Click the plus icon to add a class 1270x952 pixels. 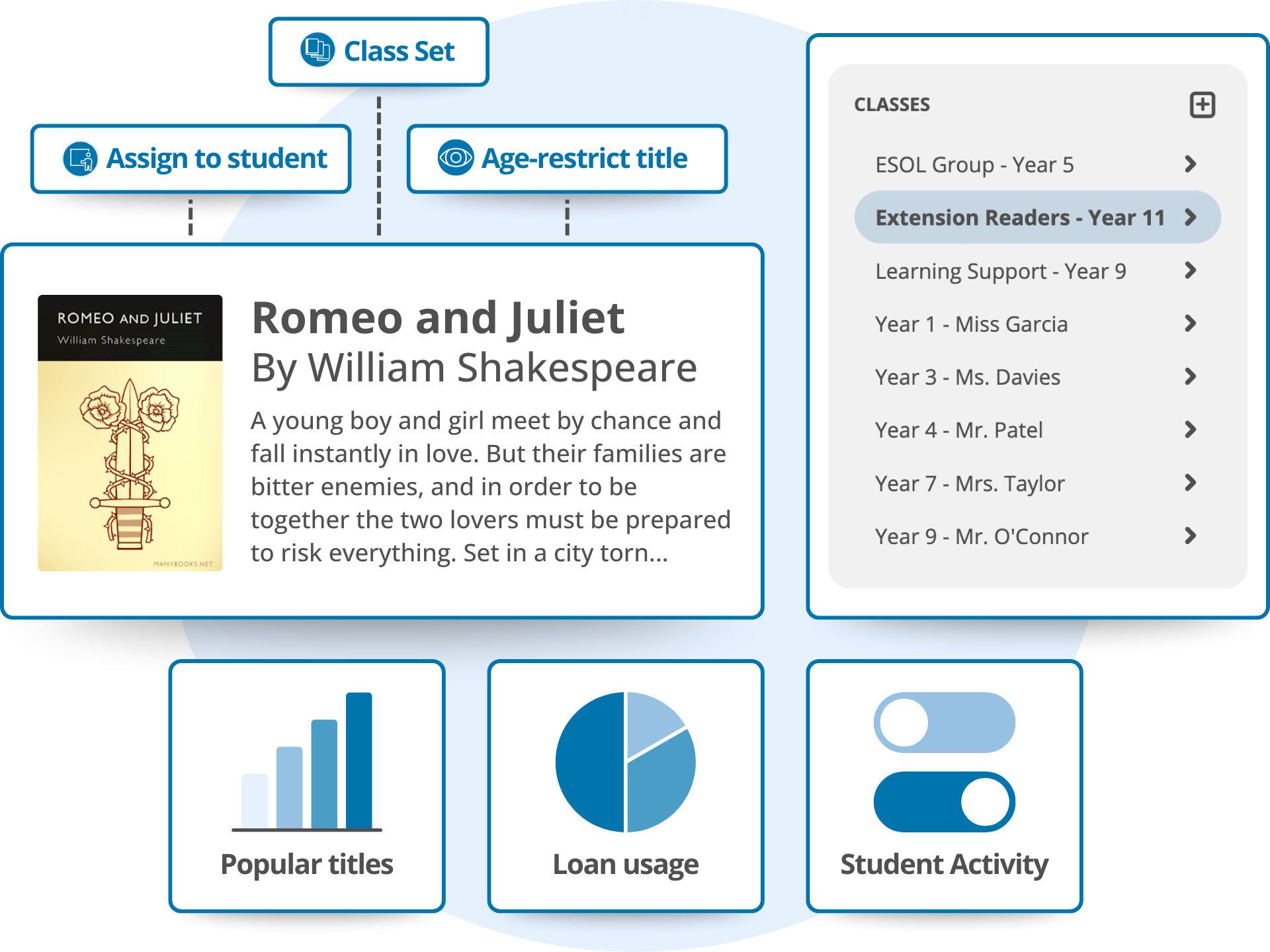(1202, 104)
